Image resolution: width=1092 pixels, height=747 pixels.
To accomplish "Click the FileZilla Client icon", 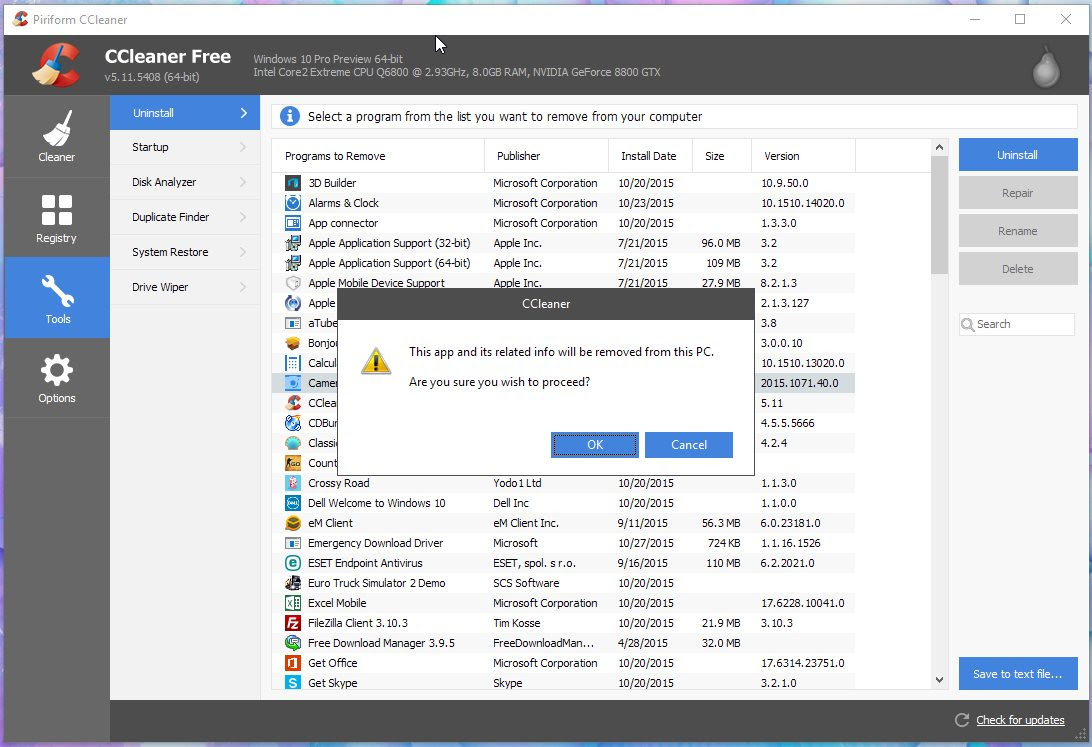I will coord(293,623).
